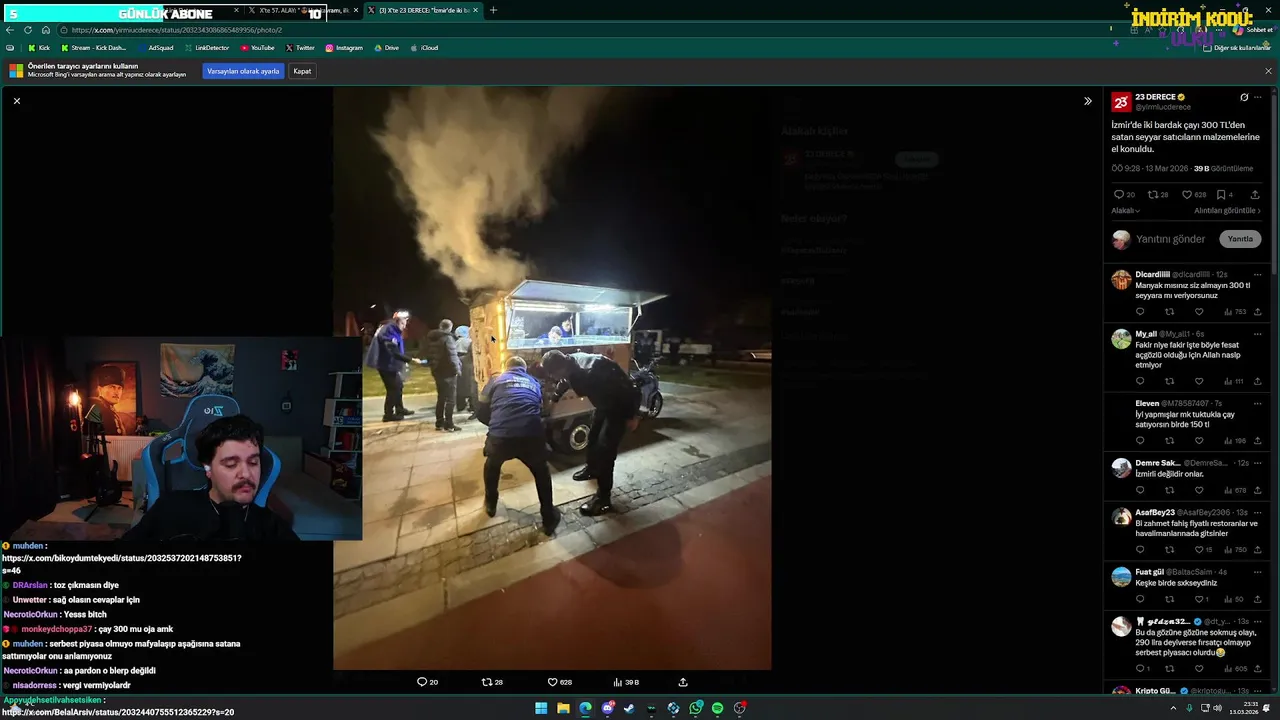Open Spotify from the taskbar

tap(717, 708)
